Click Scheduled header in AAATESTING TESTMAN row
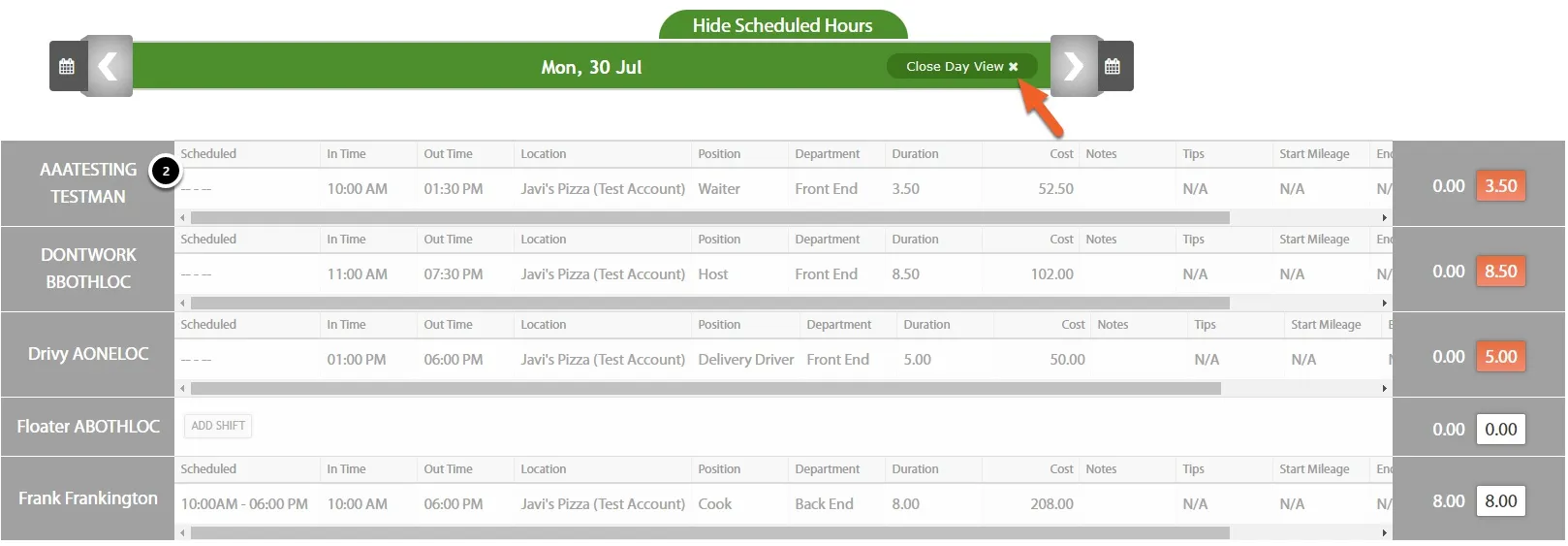This screenshot has width=1568, height=546. [207, 154]
